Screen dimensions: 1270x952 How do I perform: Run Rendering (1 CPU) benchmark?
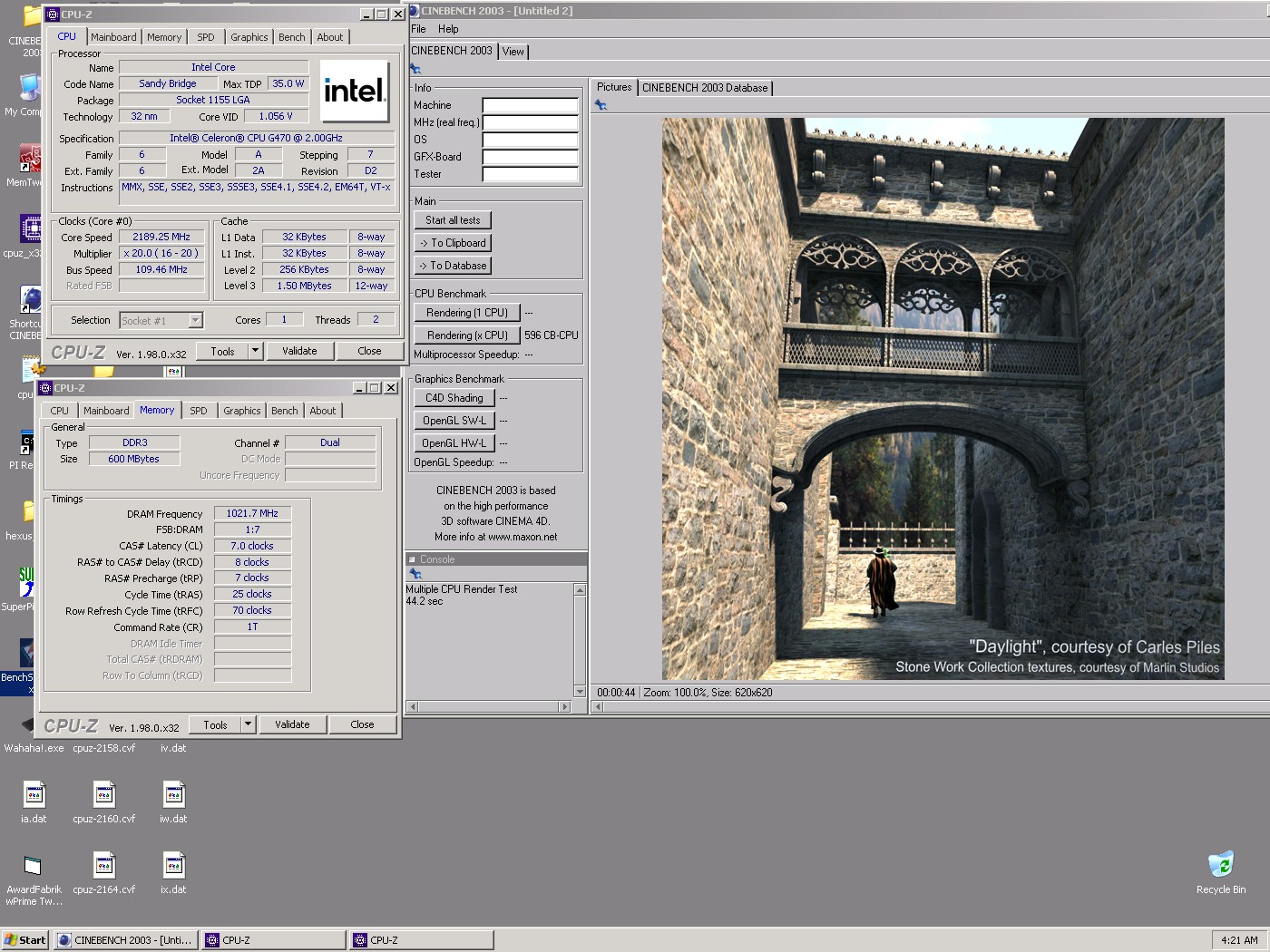467,313
